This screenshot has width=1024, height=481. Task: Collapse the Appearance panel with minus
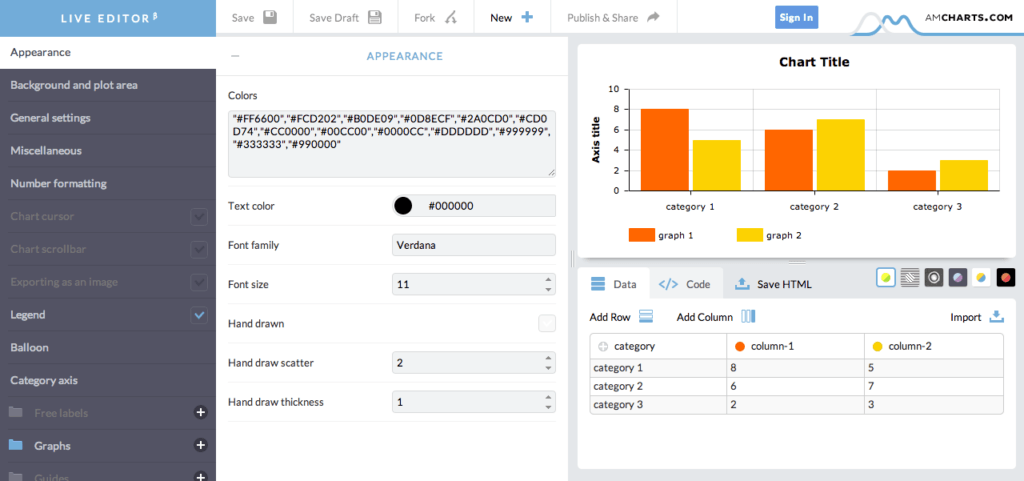coord(235,56)
